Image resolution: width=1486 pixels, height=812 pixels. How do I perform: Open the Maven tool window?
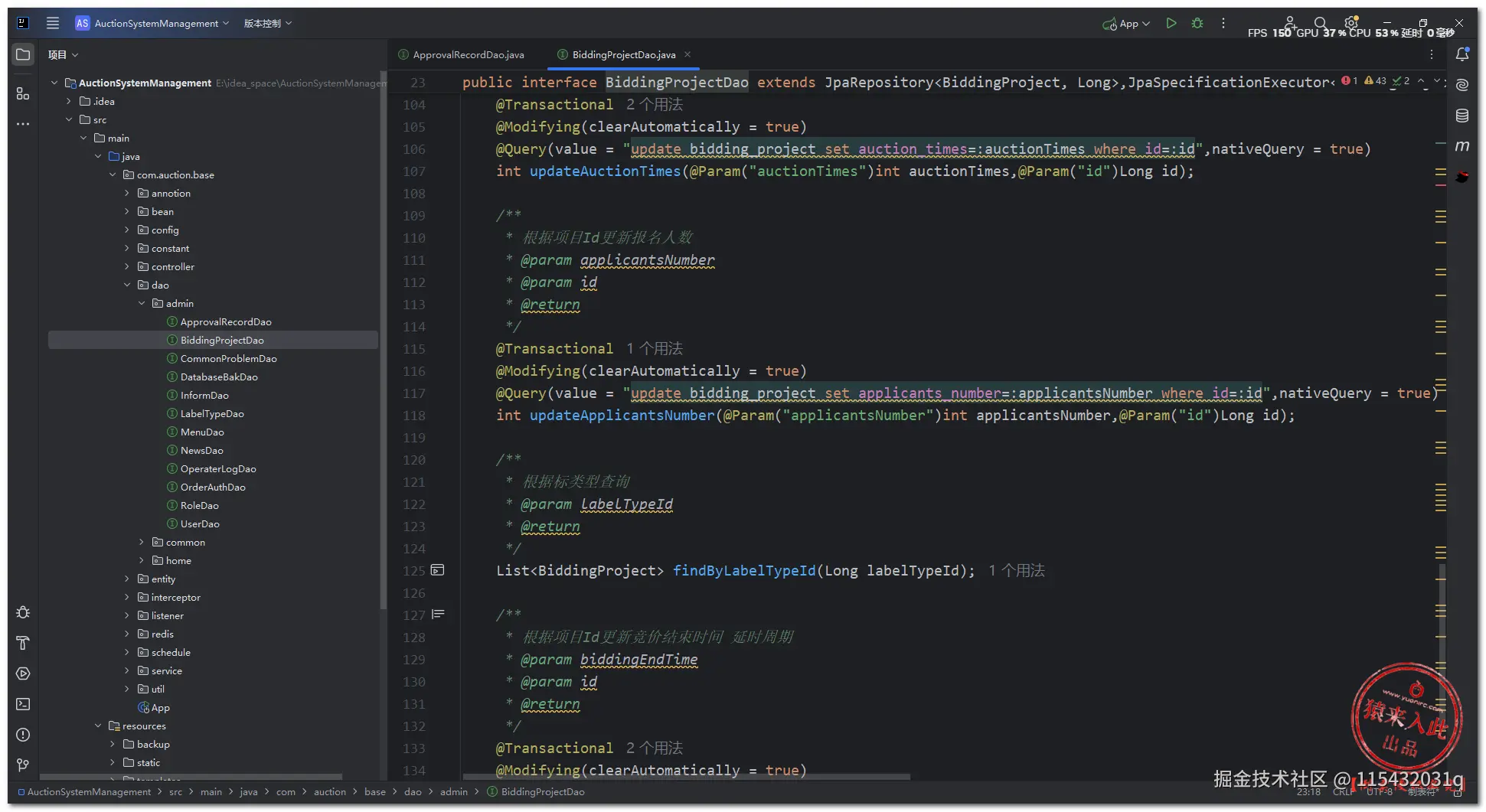(x=1462, y=146)
